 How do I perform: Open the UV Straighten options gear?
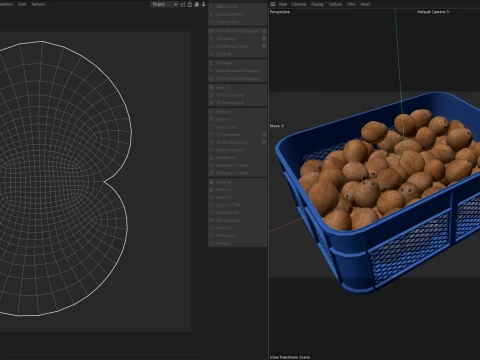click(264, 135)
